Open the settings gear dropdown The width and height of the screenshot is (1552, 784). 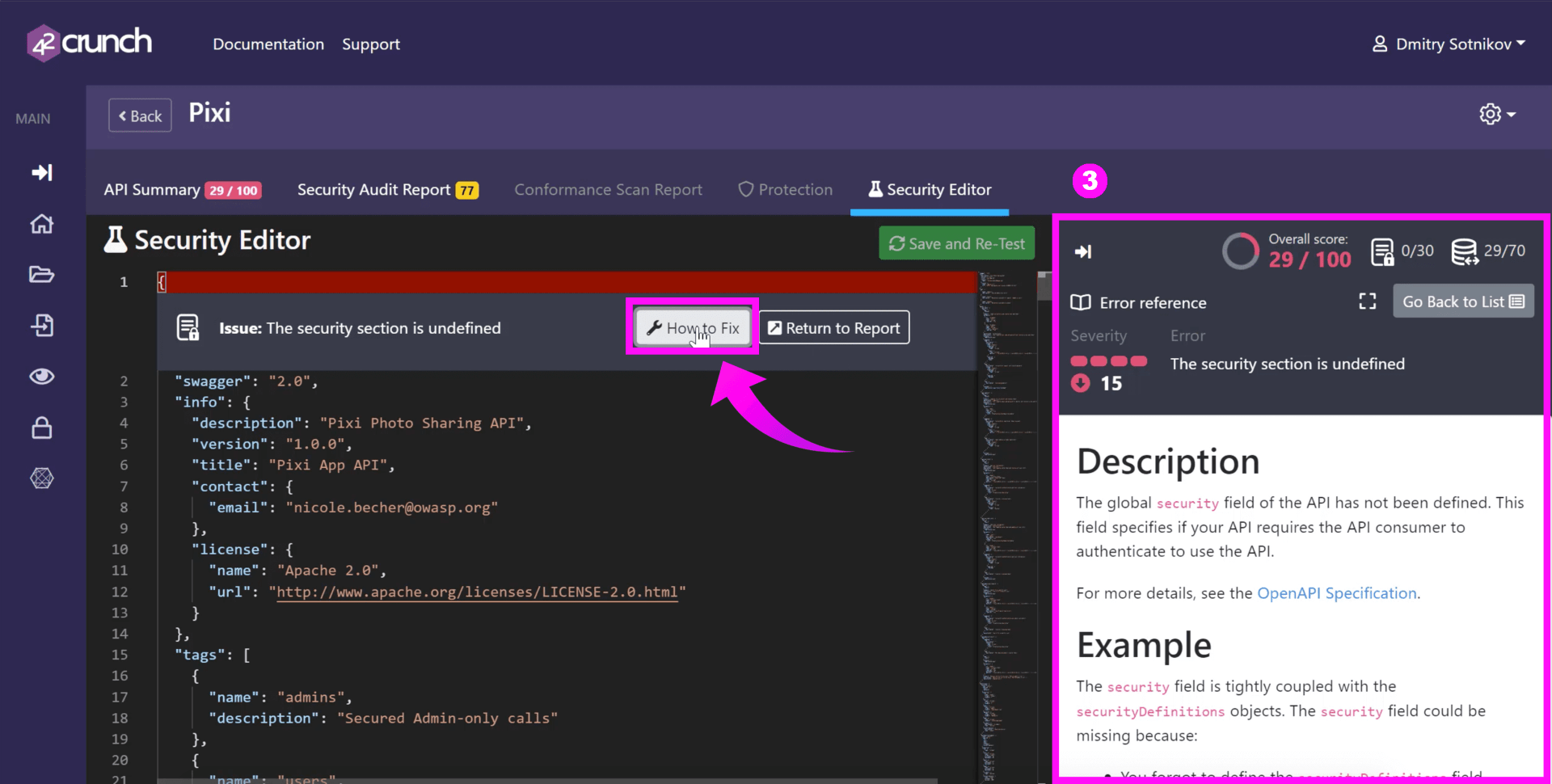[x=1497, y=114]
